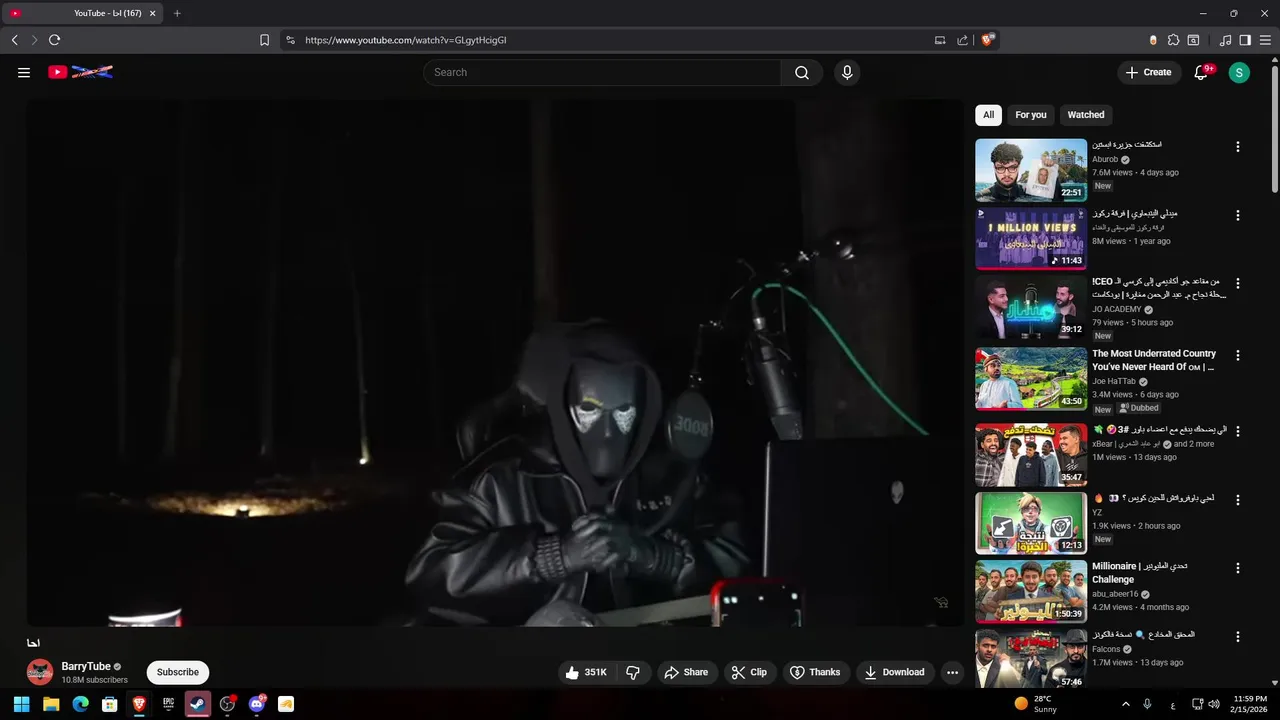Screen dimensions: 1280x720
Task: Open a new browser tab
Action: 177,13
